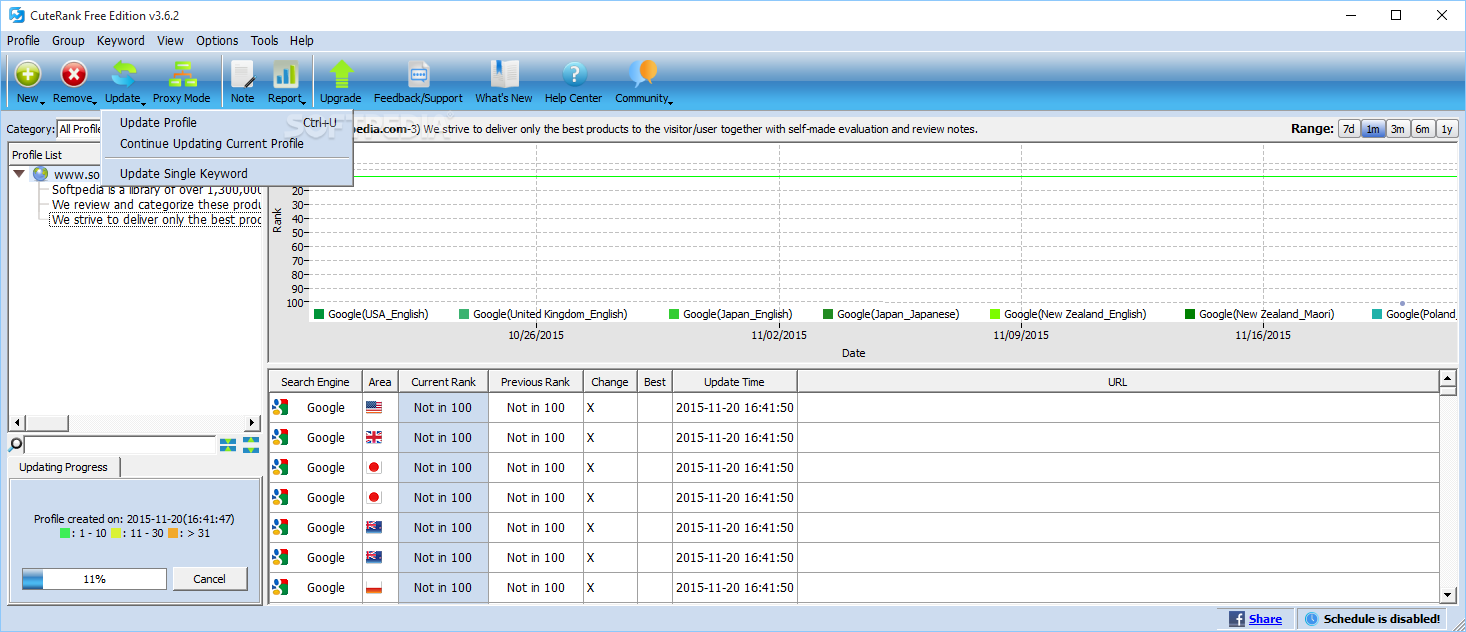Click the collapse-all profiles icon
Image resolution: width=1466 pixels, height=632 pixels.
pos(228,444)
